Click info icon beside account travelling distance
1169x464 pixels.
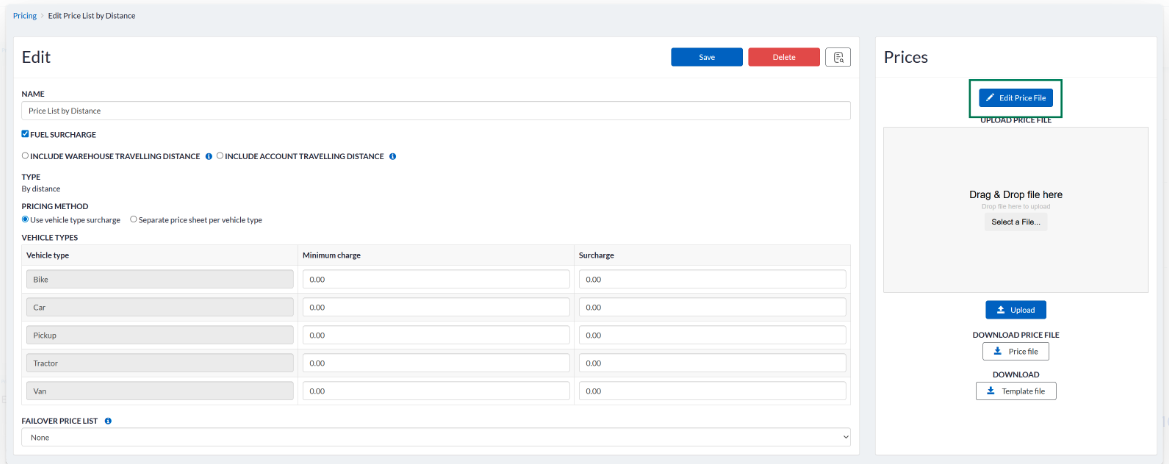coord(392,157)
